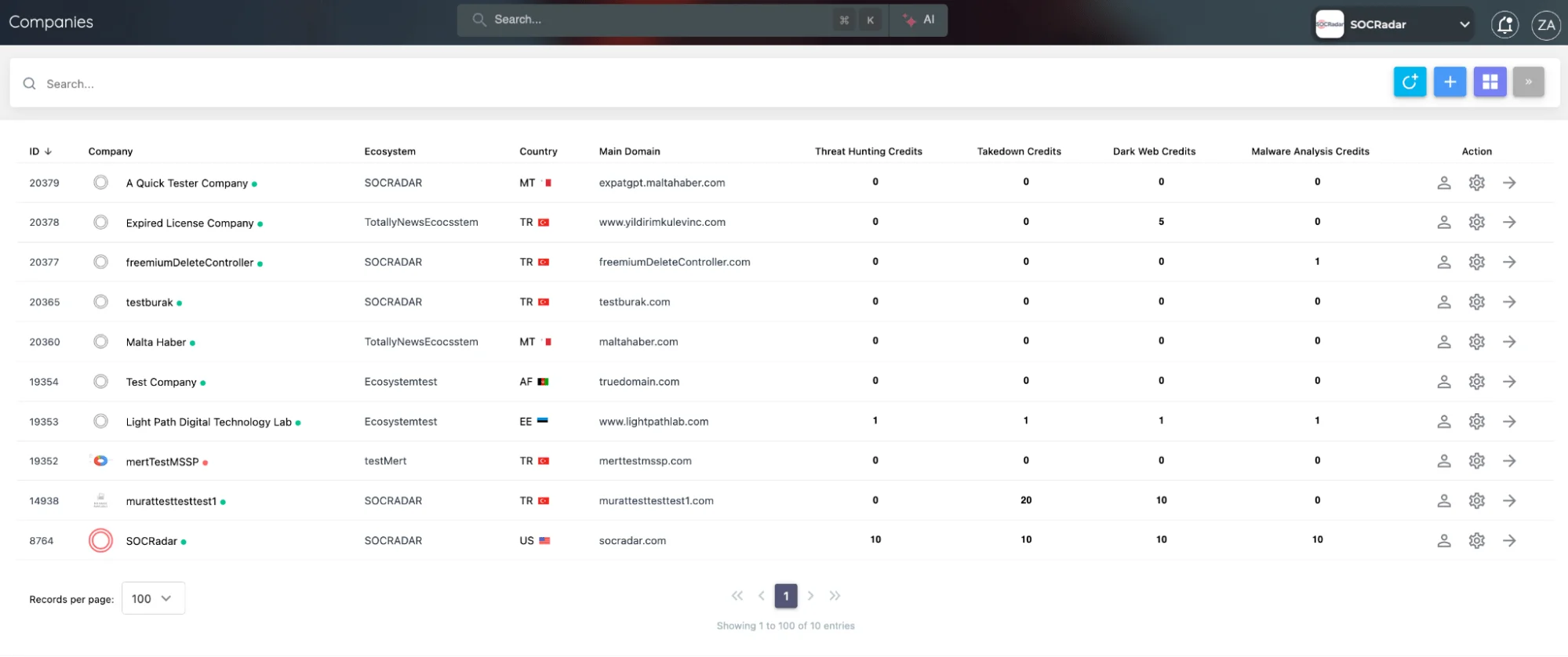This screenshot has height=657, width=1568.
Task: Open user icon for A Quick Tester Company
Action: [x=1443, y=183]
